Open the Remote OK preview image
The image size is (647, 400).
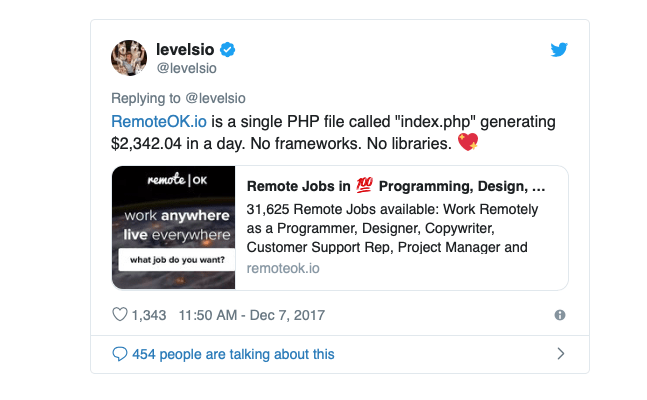point(174,227)
